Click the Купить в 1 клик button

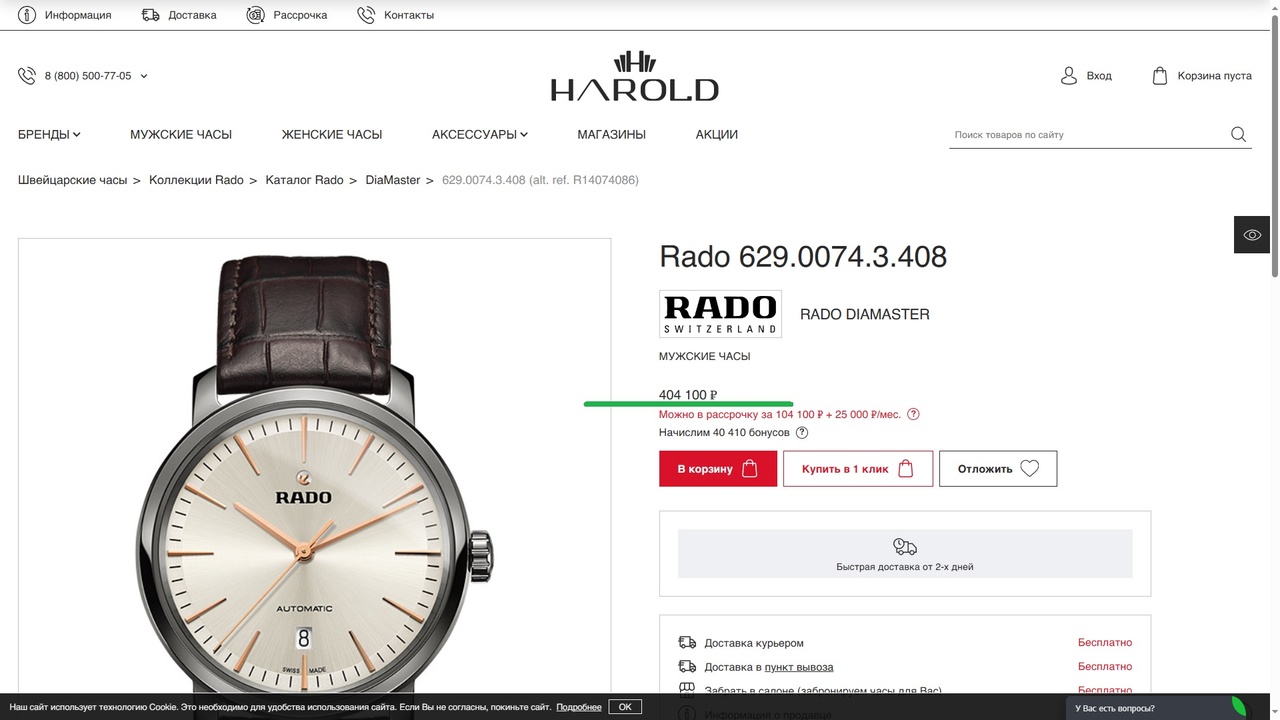click(x=858, y=469)
